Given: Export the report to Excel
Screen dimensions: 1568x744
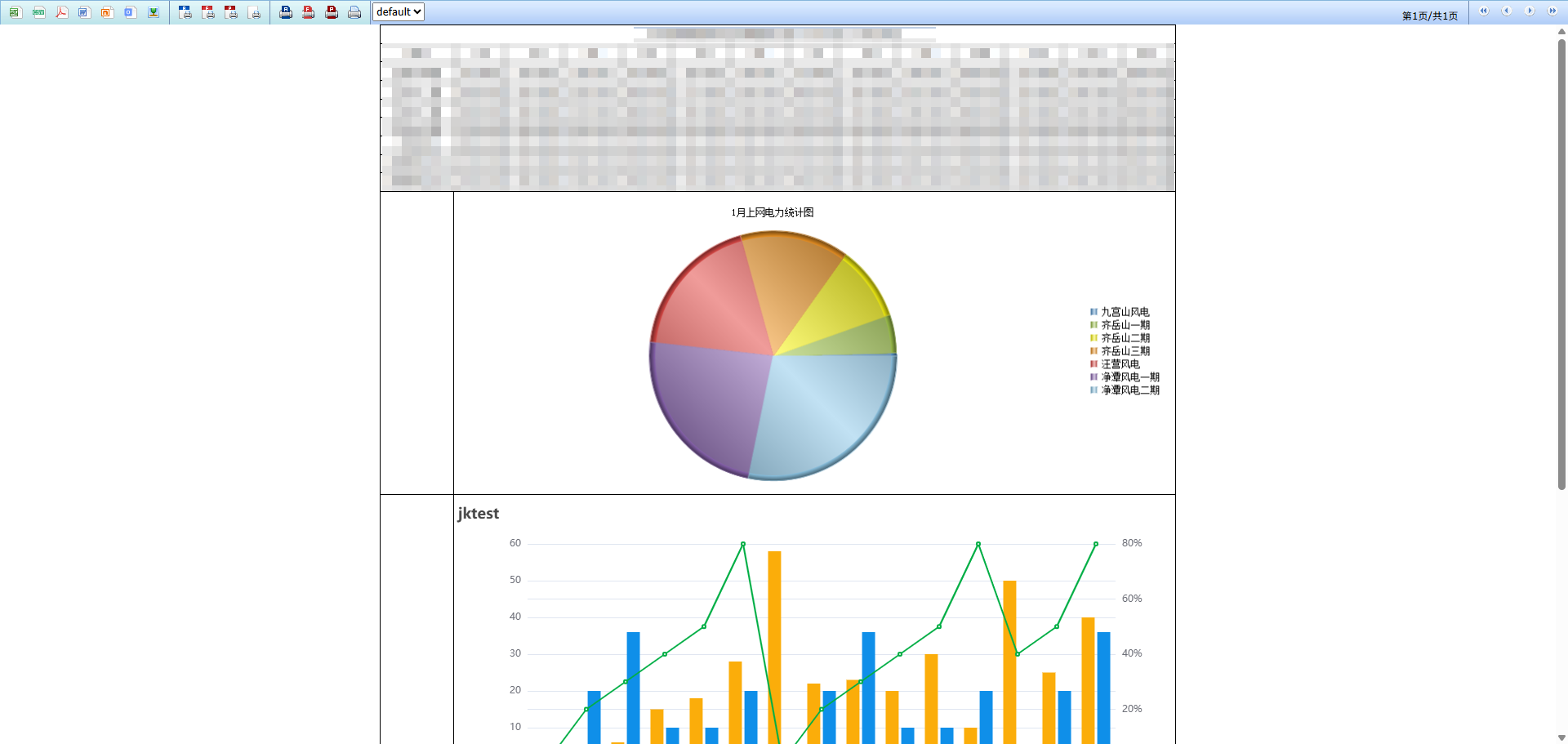Looking at the screenshot, I should (15, 12).
